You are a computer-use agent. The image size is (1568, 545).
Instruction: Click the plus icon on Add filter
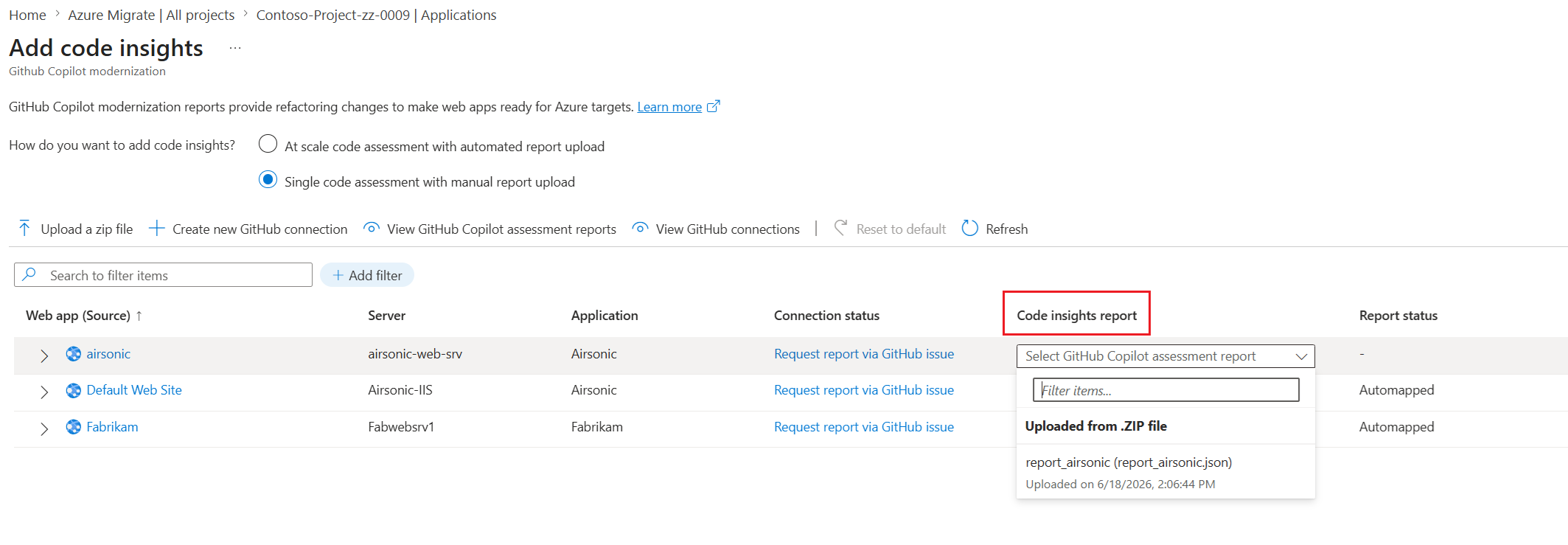click(338, 275)
